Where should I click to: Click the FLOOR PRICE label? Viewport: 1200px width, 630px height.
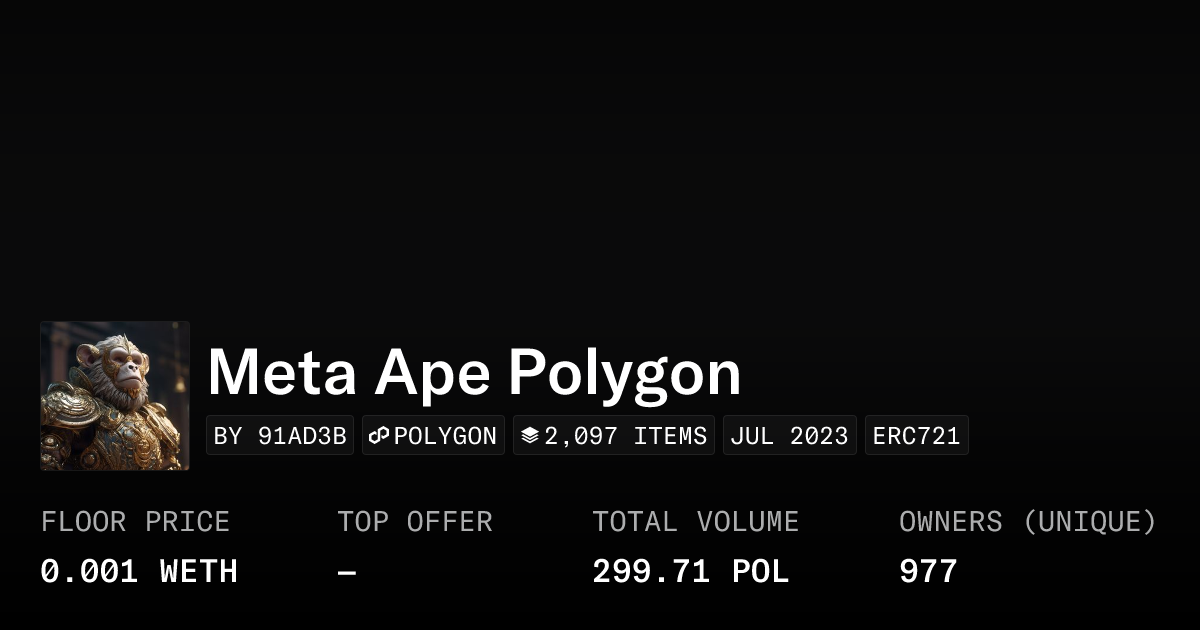point(135,522)
